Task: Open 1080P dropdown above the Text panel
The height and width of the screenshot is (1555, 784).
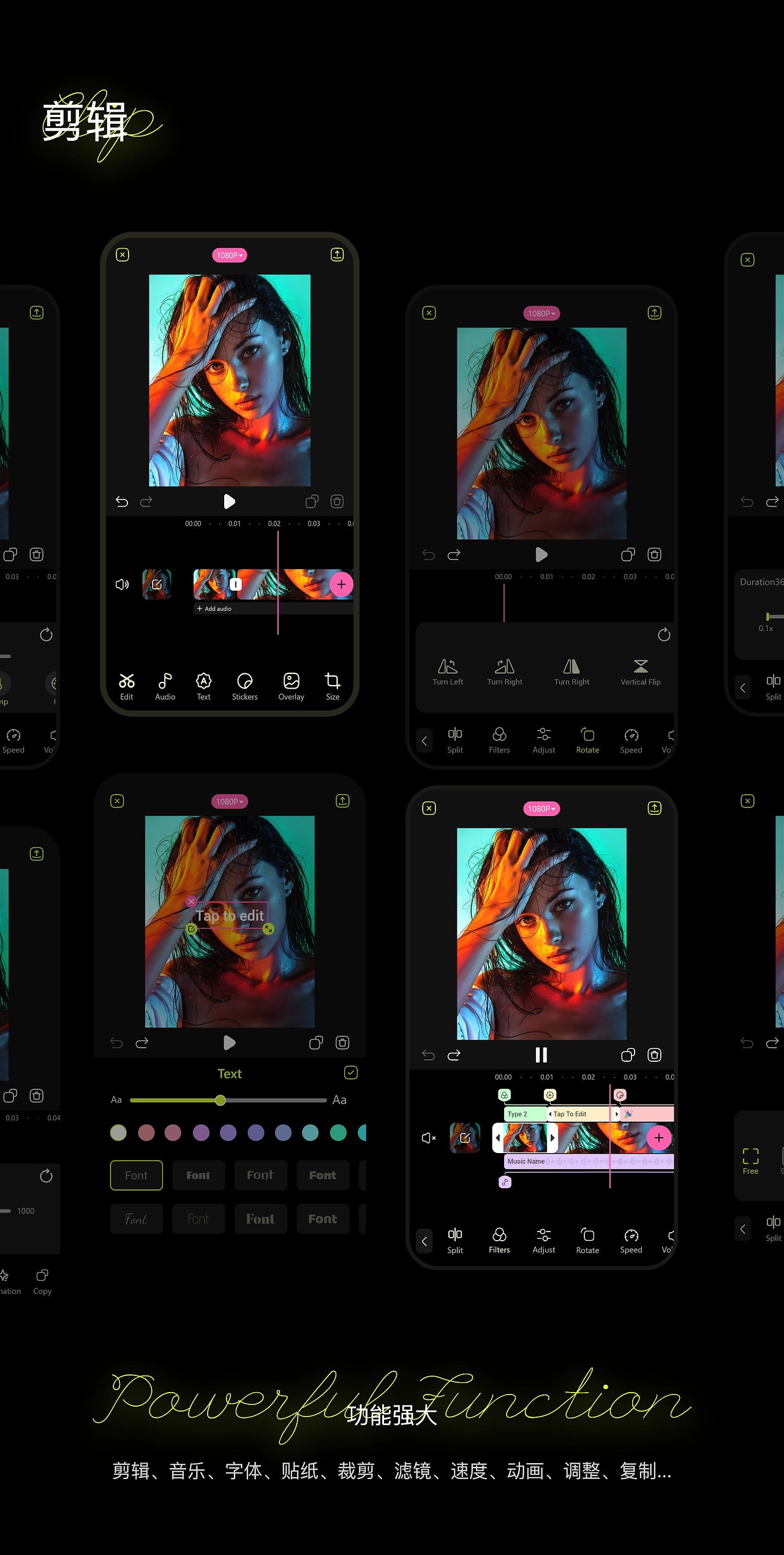Action: (230, 801)
